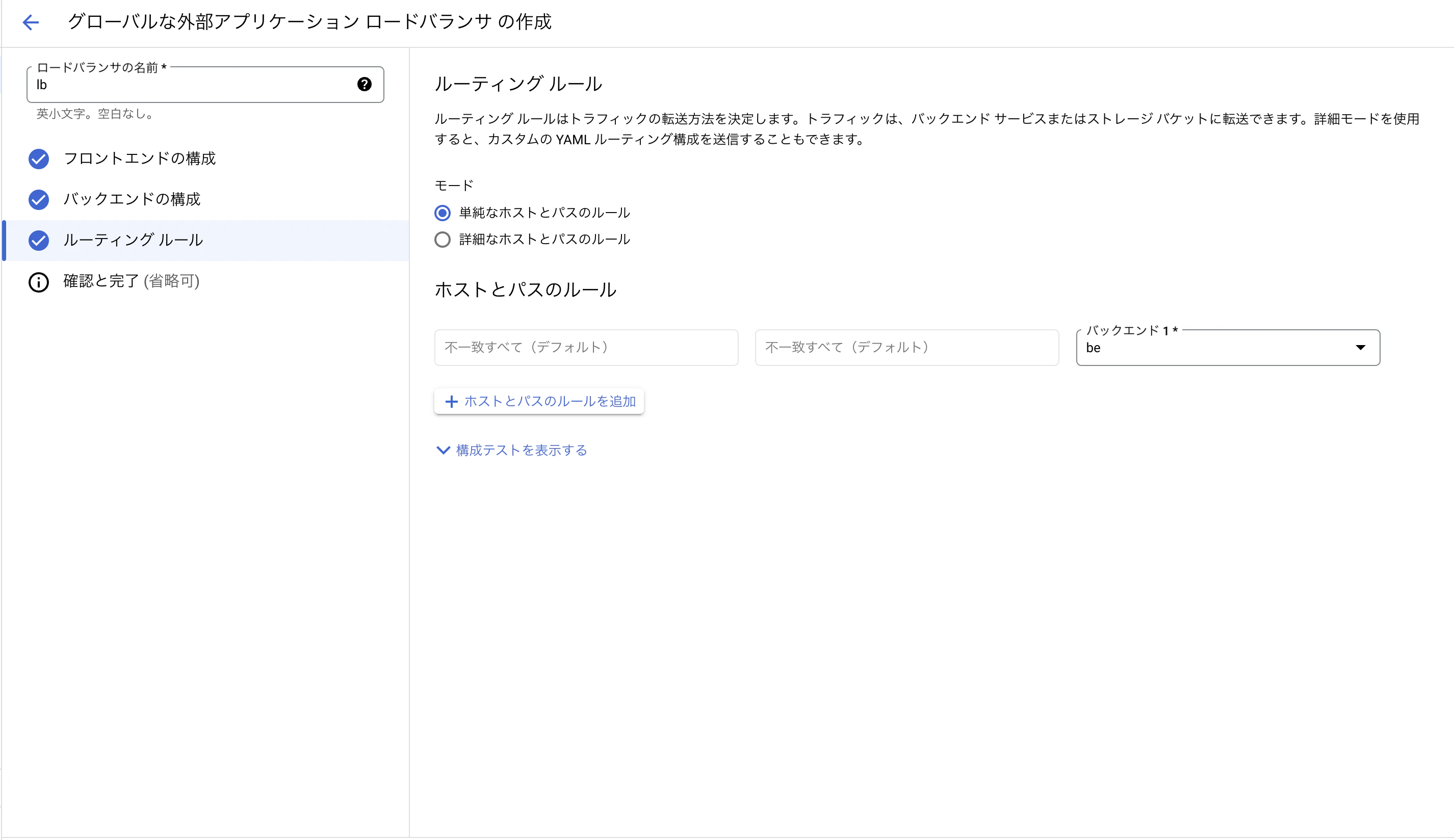
Task: Open the help icon in load balancer name field
Action: click(364, 84)
